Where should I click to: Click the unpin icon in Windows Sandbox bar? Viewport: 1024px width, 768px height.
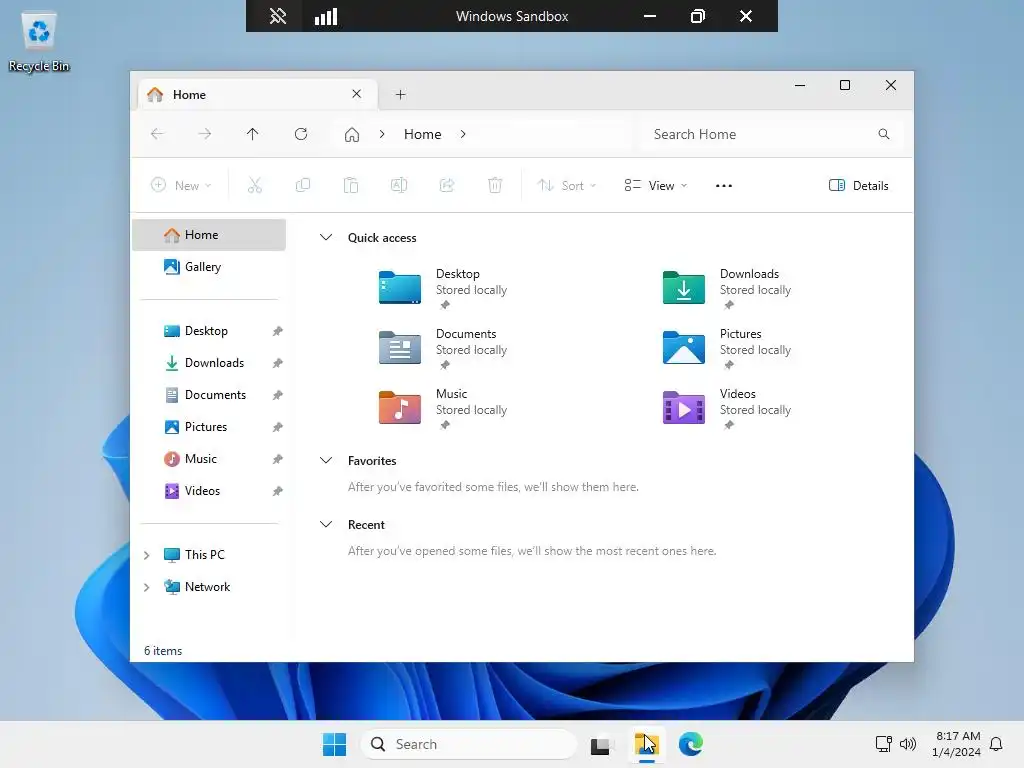click(278, 16)
